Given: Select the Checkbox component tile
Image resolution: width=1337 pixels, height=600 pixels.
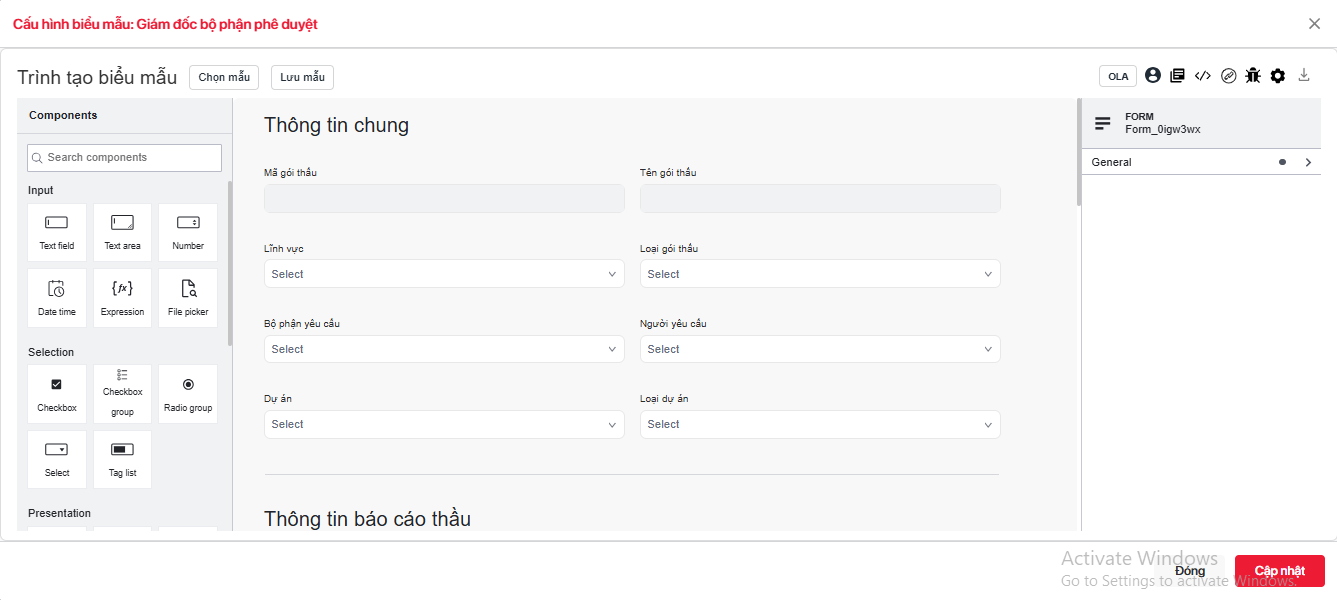Looking at the screenshot, I should coord(57,394).
